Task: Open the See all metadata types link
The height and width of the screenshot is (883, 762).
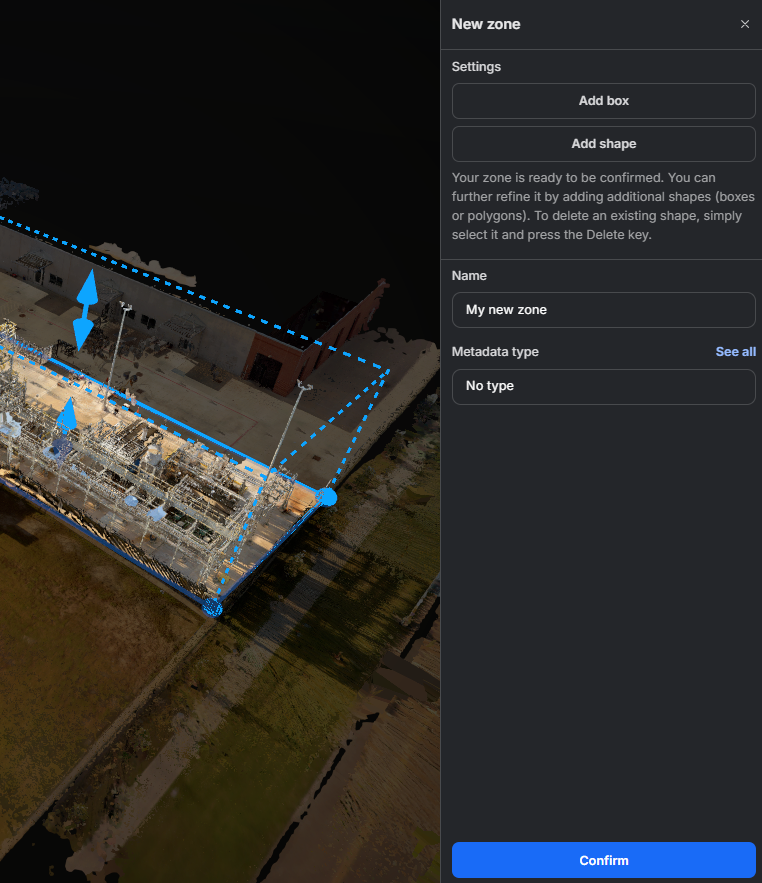Action: pyautogui.click(x=735, y=351)
